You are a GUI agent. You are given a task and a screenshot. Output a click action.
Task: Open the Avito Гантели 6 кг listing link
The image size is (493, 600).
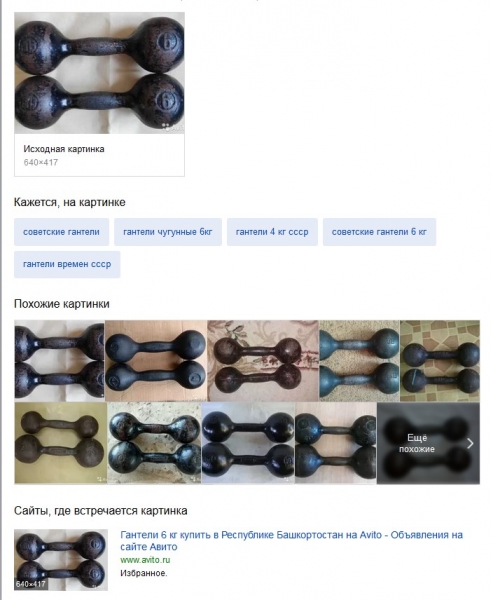click(x=292, y=540)
